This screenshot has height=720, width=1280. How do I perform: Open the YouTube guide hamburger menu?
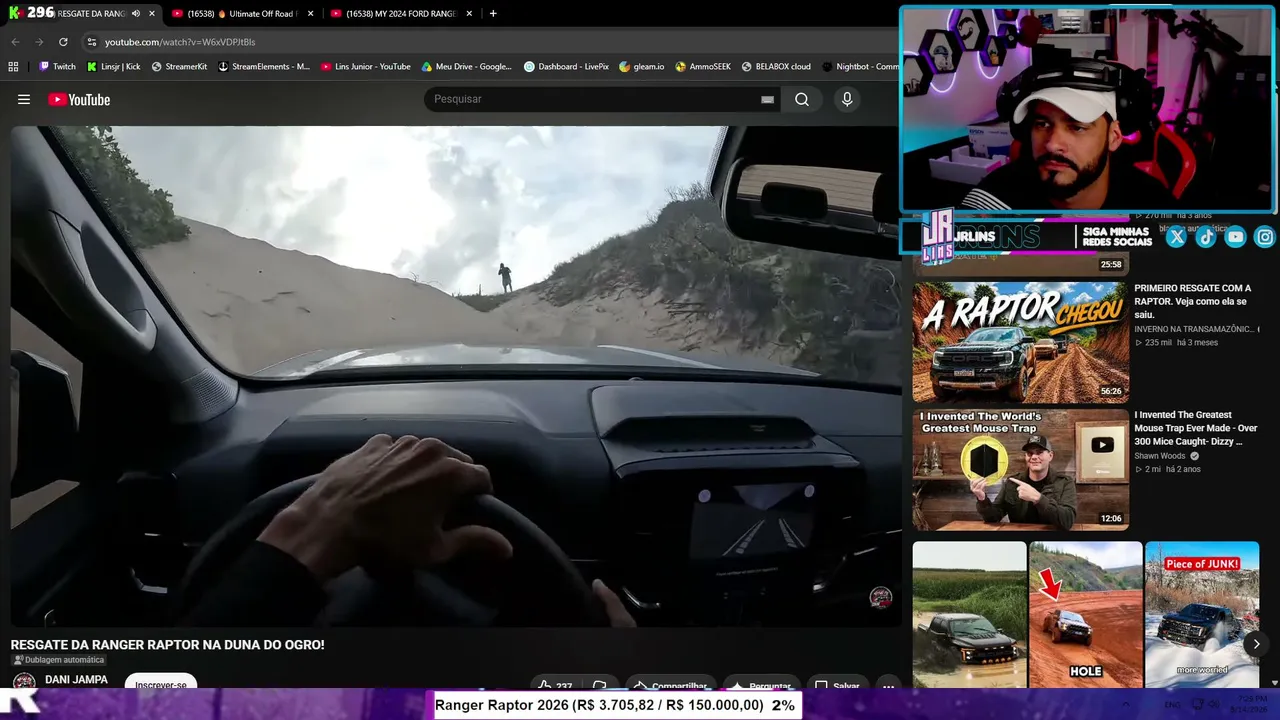24,99
